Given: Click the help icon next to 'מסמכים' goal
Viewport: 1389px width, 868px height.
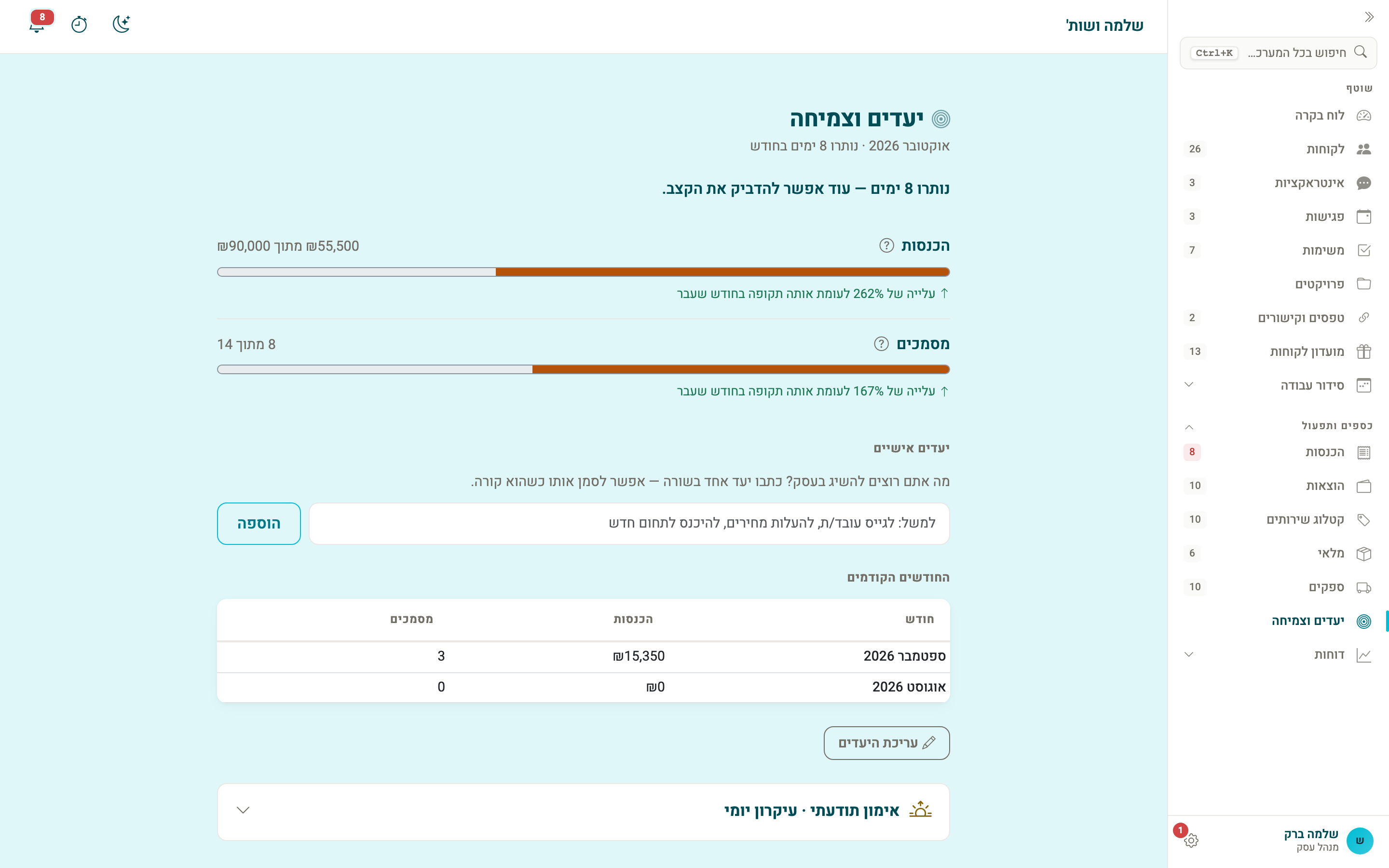Looking at the screenshot, I should [881, 344].
